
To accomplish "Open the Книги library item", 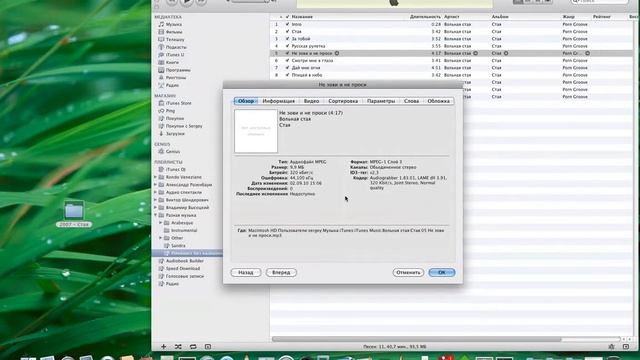I will coord(172,62).
